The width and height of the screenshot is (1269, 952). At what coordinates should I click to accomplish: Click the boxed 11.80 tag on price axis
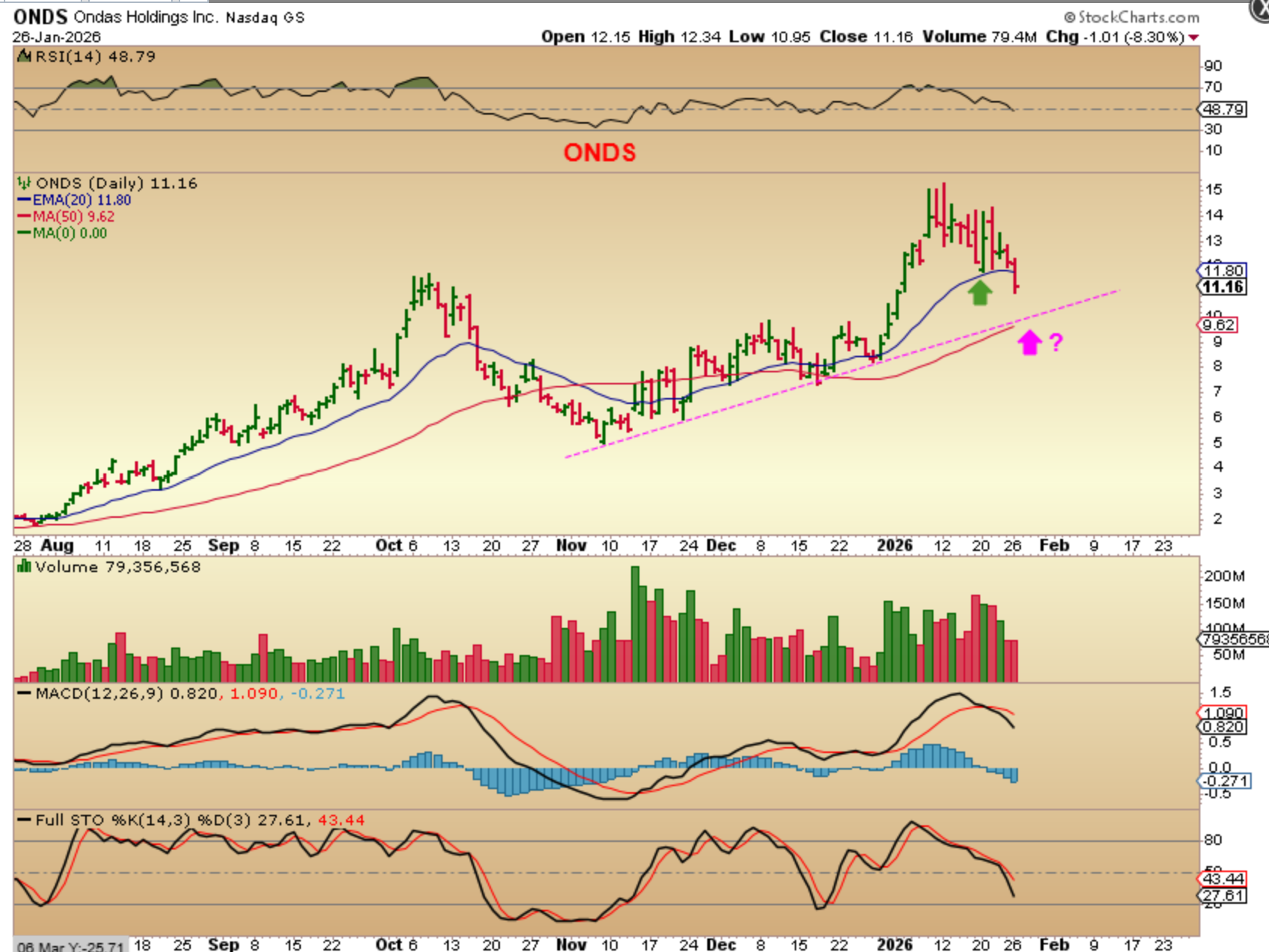[1222, 271]
